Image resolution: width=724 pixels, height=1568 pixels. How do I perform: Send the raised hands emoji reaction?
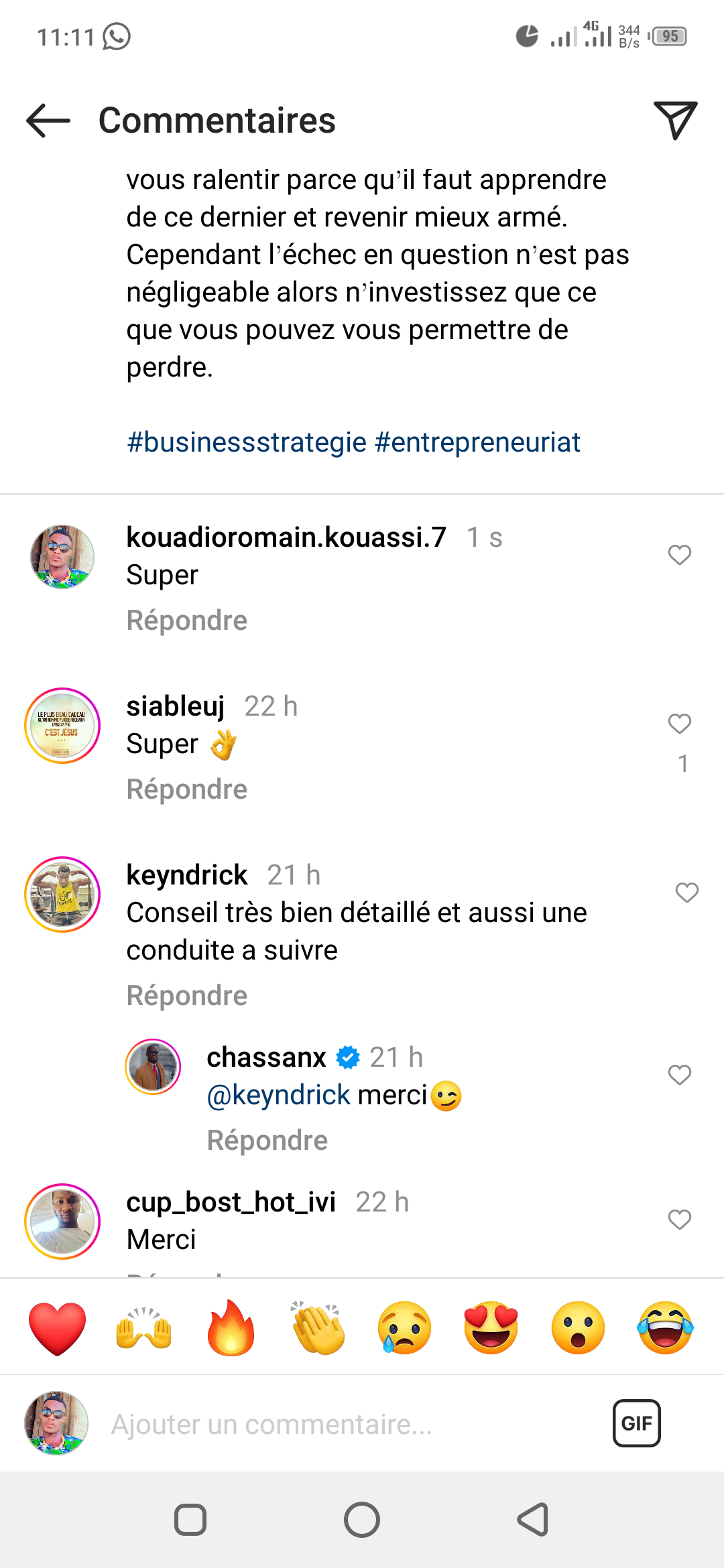click(144, 1327)
